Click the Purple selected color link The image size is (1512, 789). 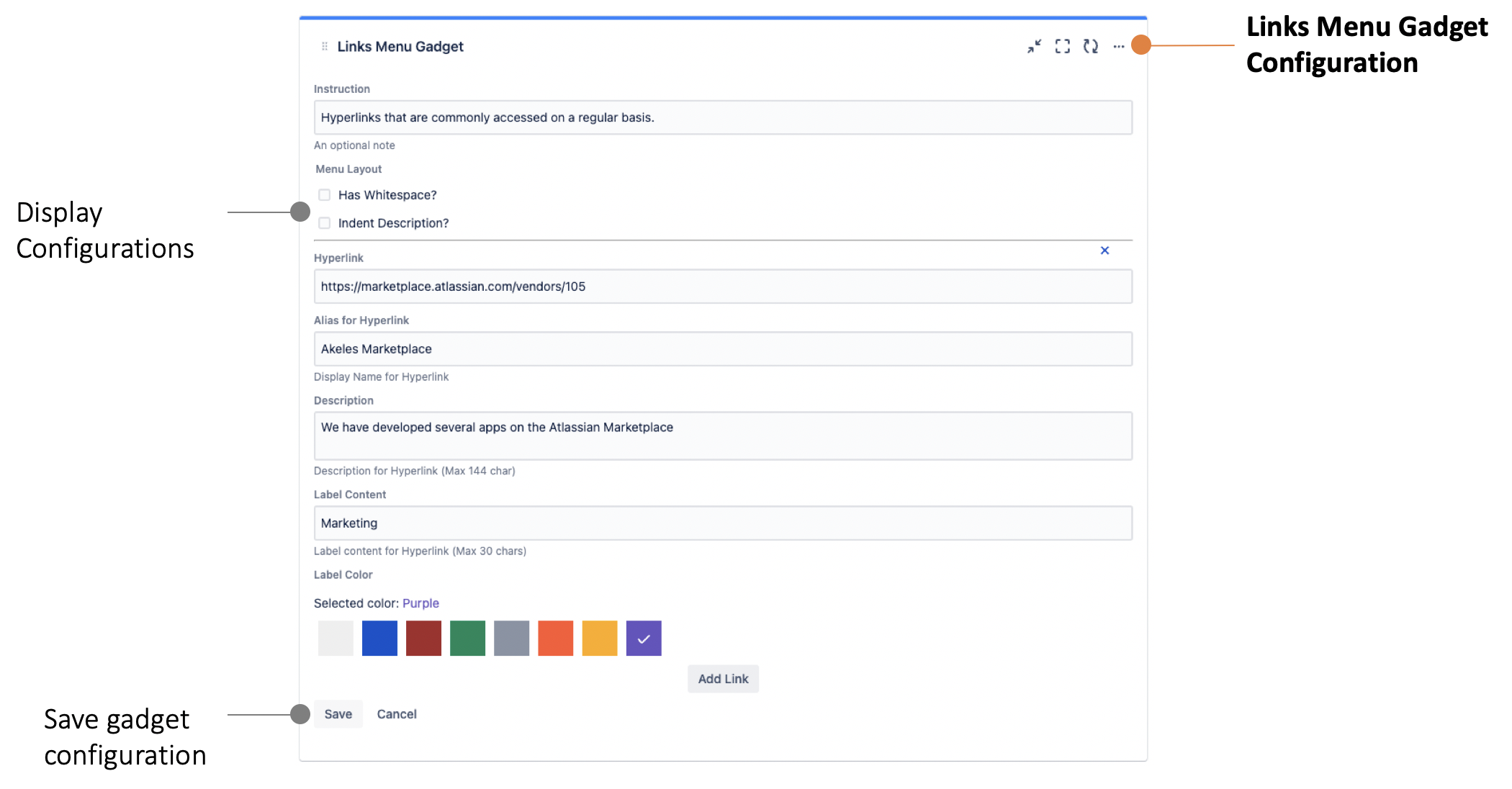[420, 603]
